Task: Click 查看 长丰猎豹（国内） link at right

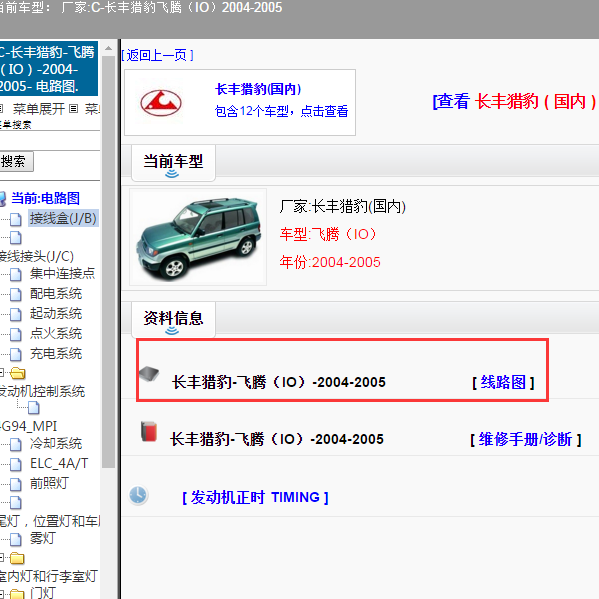Action: 515,102
